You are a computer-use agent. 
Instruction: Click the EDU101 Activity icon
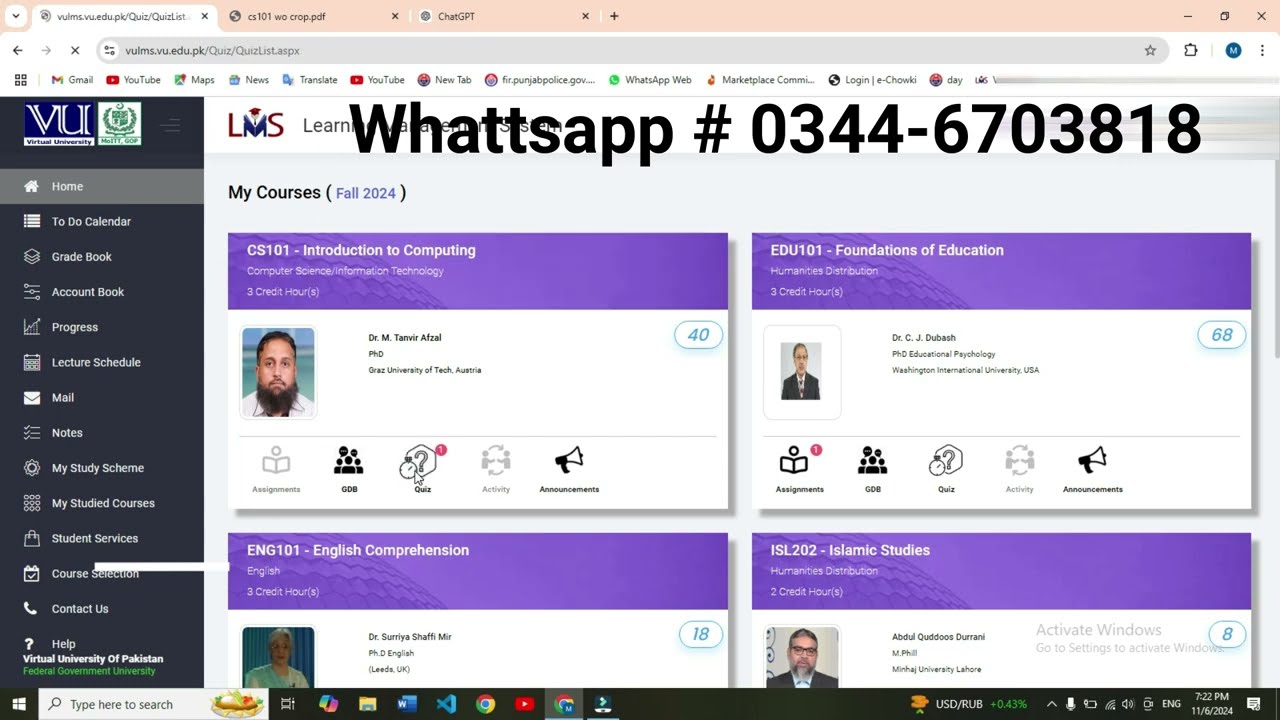click(1020, 461)
